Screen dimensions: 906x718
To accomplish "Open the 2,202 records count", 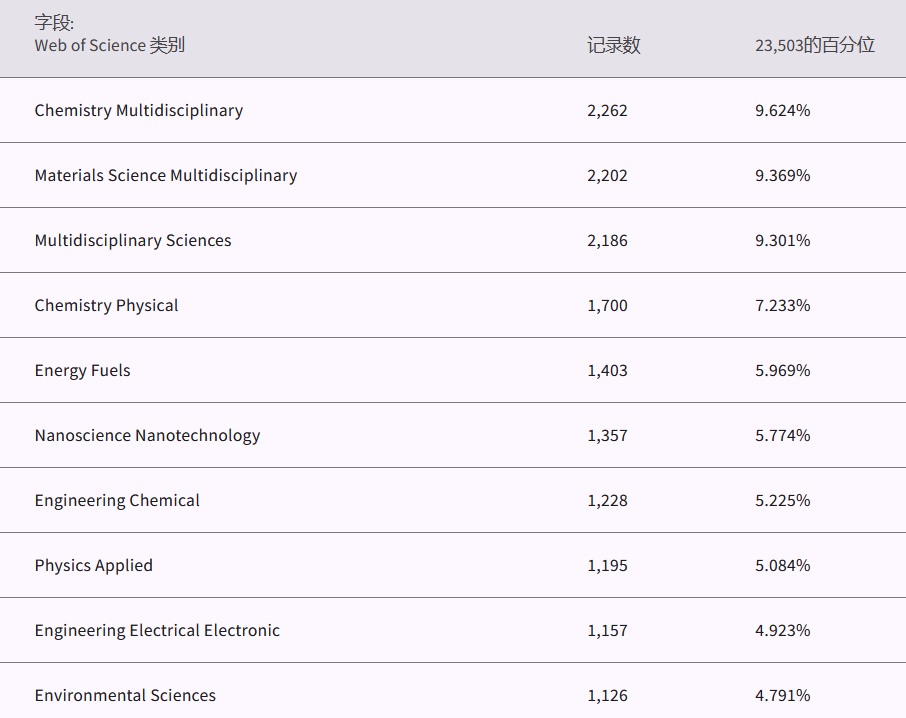I will [607, 175].
